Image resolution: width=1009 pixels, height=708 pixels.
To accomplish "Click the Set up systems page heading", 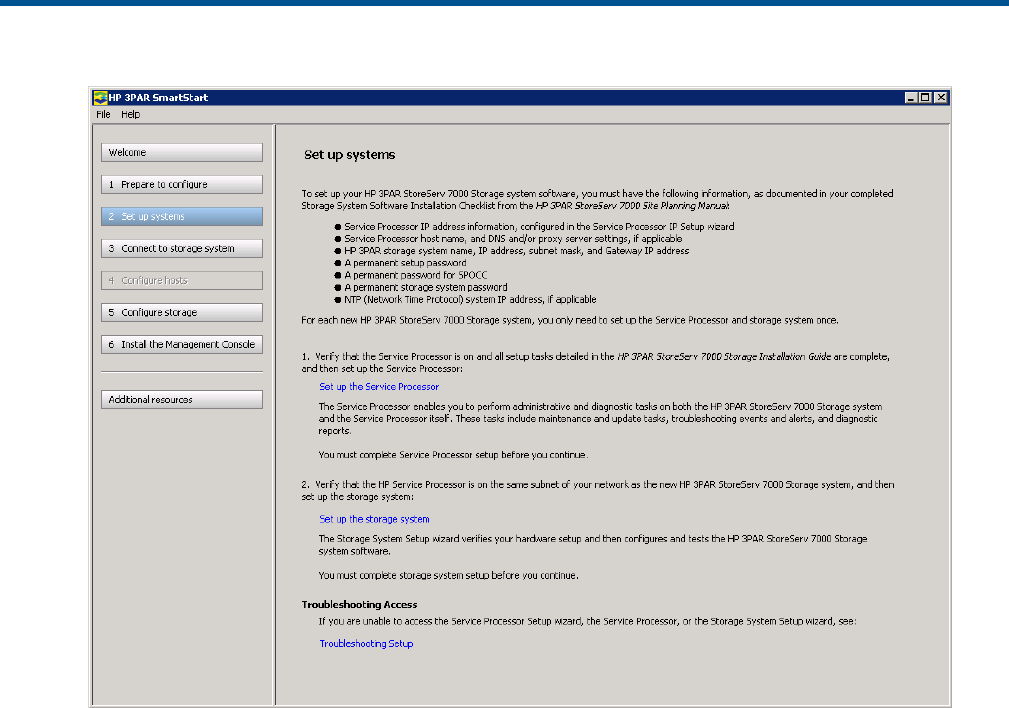I will pyautogui.click(x=349, y=155).
